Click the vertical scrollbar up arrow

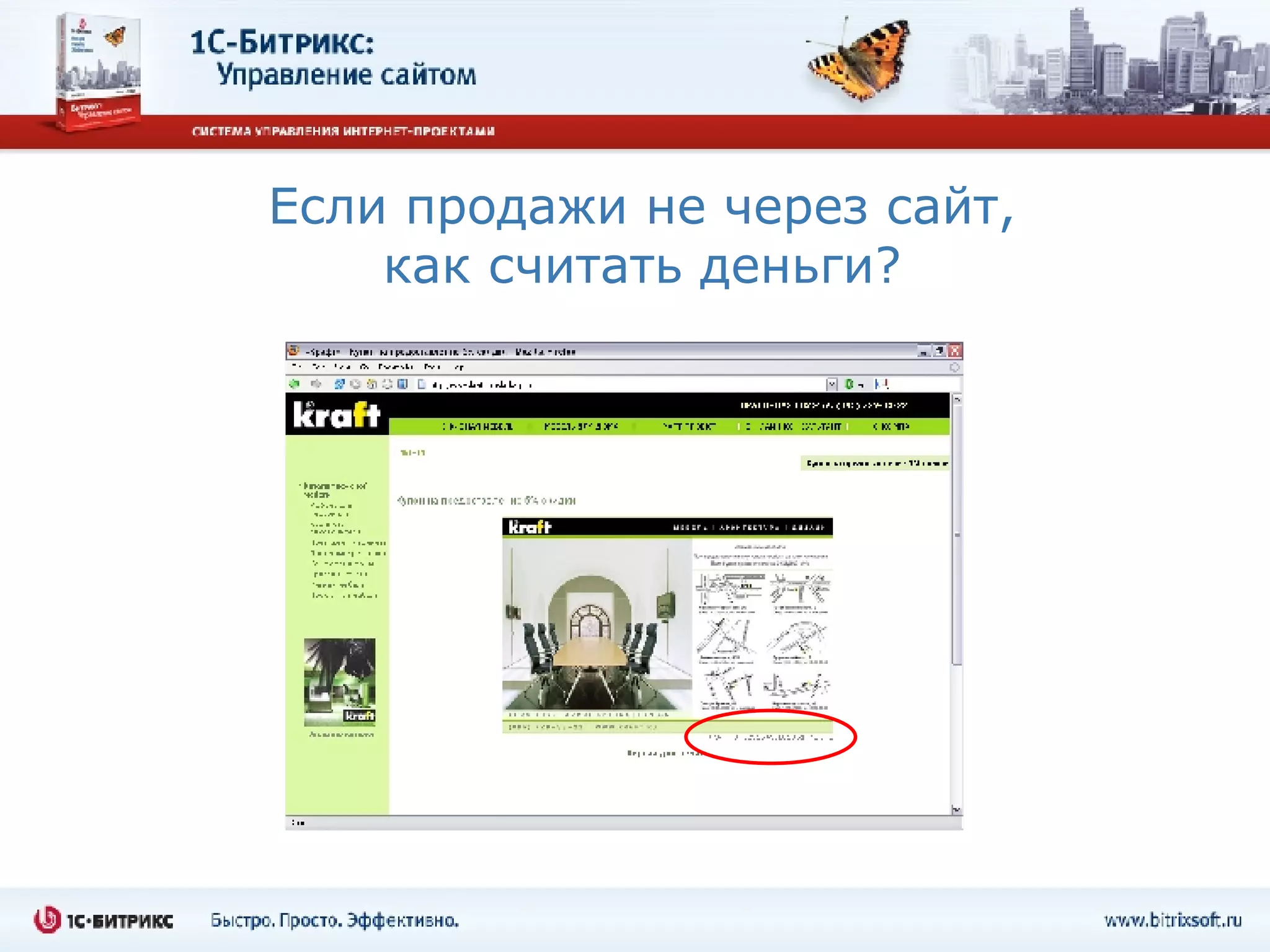[x=957, y=400]
